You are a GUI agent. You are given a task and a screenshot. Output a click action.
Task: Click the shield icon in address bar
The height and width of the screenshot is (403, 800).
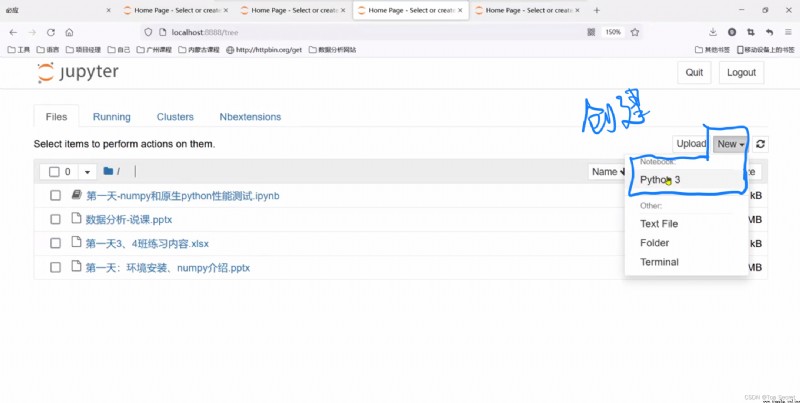148,32
